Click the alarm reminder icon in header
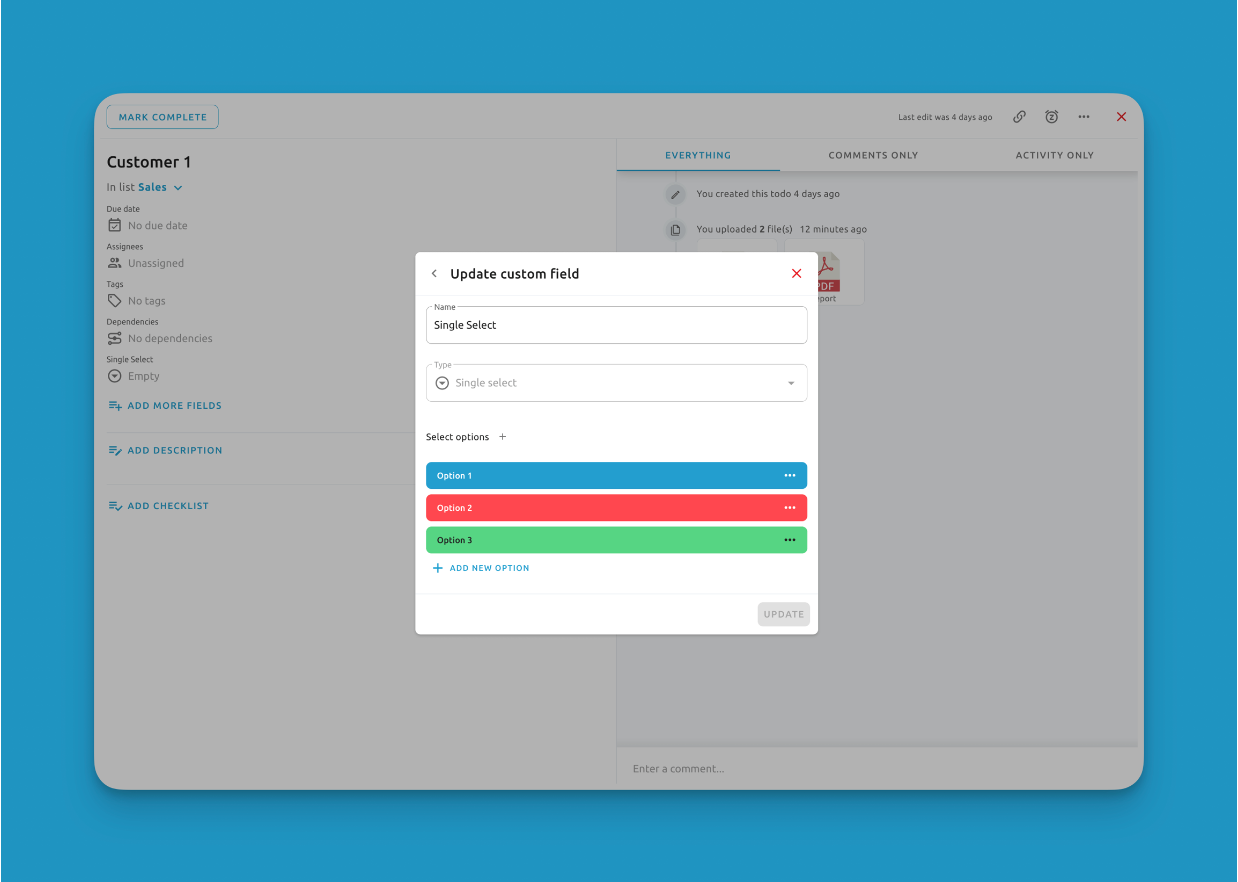This screenshot has width=1238, height=882. point(1051,117)
